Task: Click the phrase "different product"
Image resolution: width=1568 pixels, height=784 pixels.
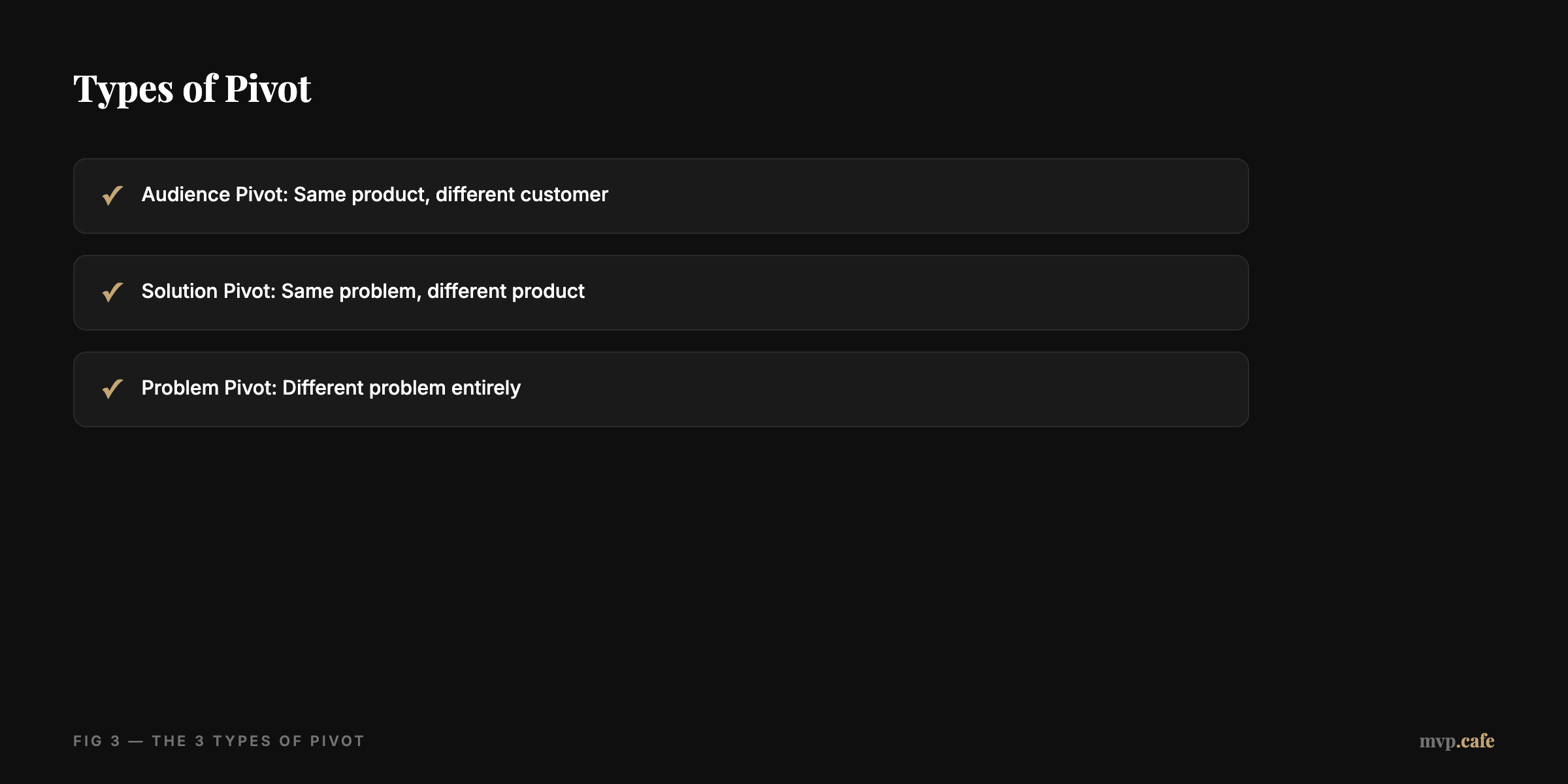Action: click(x=506, y=291)
